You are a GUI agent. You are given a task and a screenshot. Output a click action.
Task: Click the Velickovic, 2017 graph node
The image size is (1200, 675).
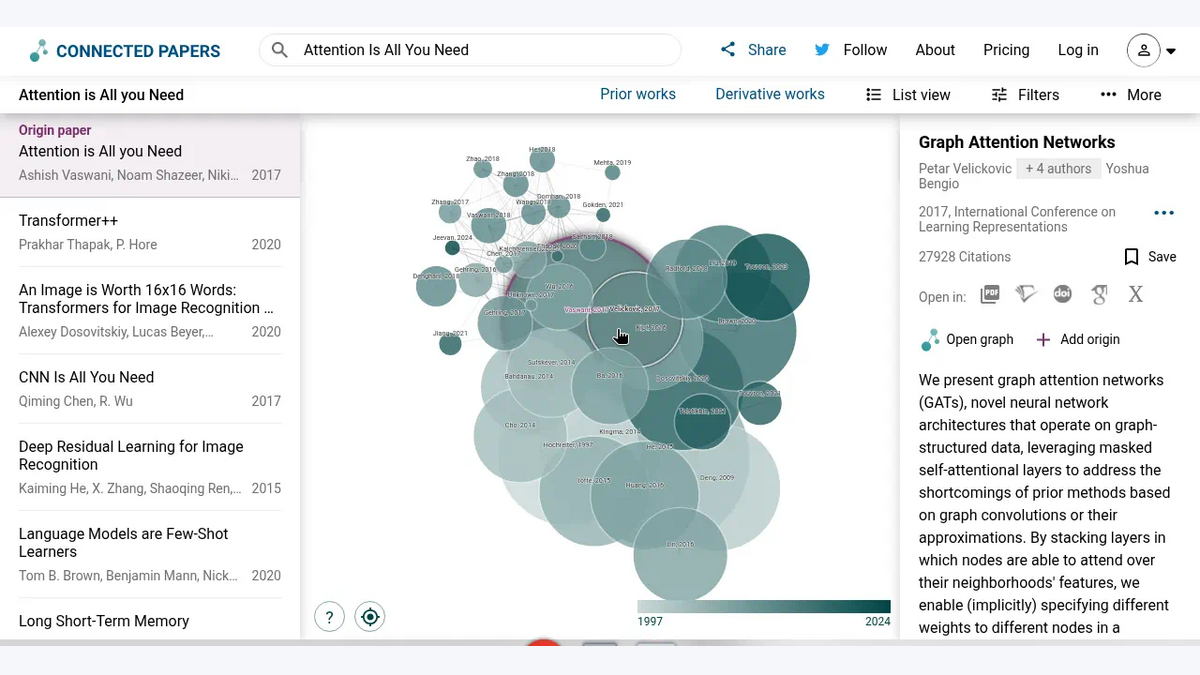[634, 320]
